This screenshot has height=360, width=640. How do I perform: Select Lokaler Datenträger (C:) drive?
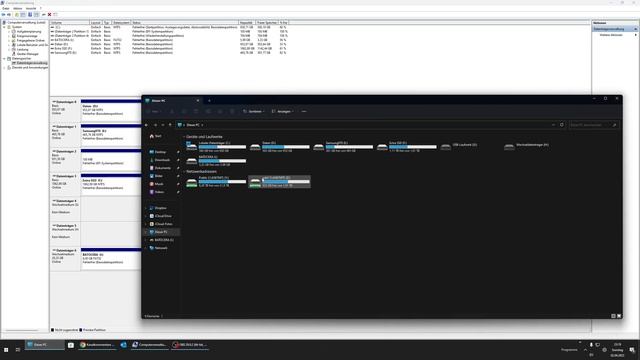pos(216,147)
